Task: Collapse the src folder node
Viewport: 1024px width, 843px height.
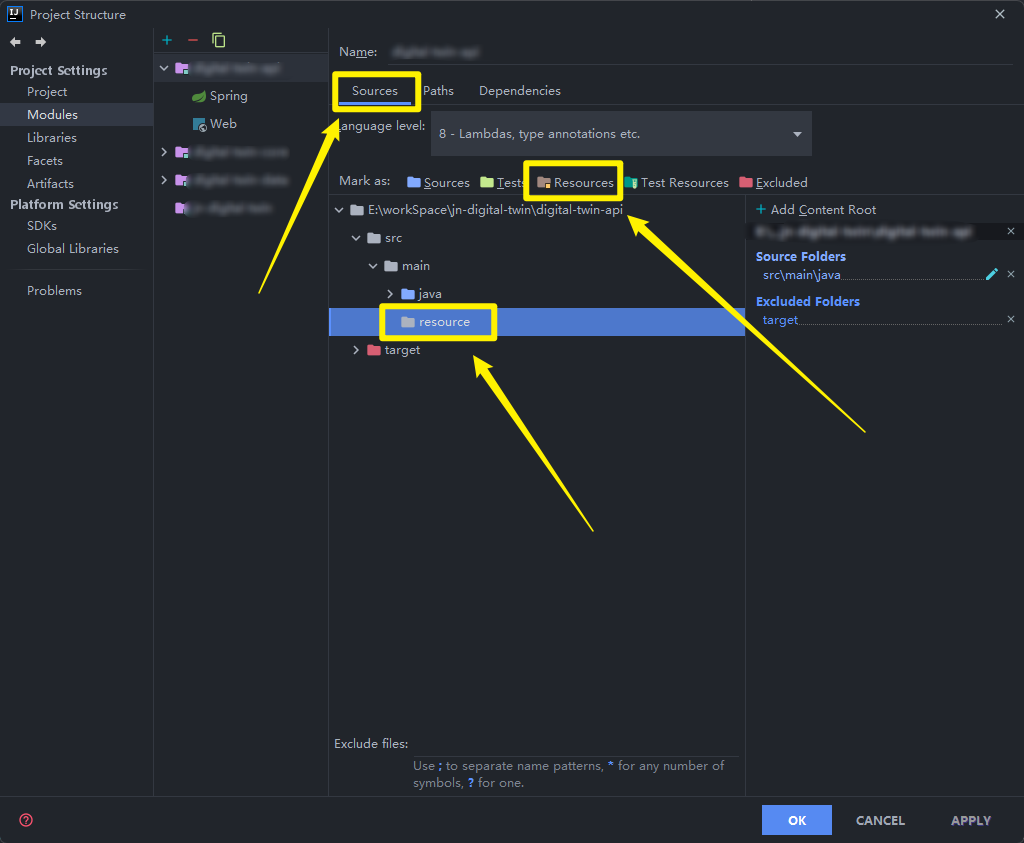Action: point(356,238)
